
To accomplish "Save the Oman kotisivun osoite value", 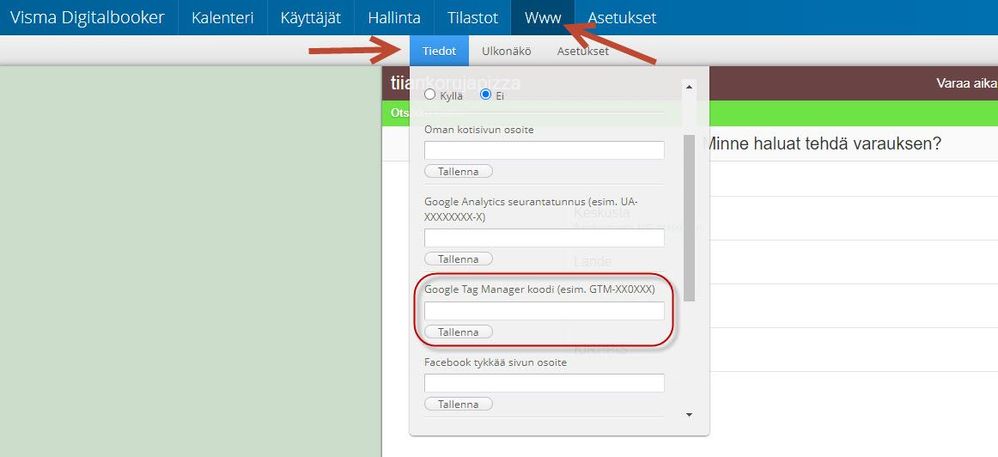I will pyautogui.click(x=458, y=171).
